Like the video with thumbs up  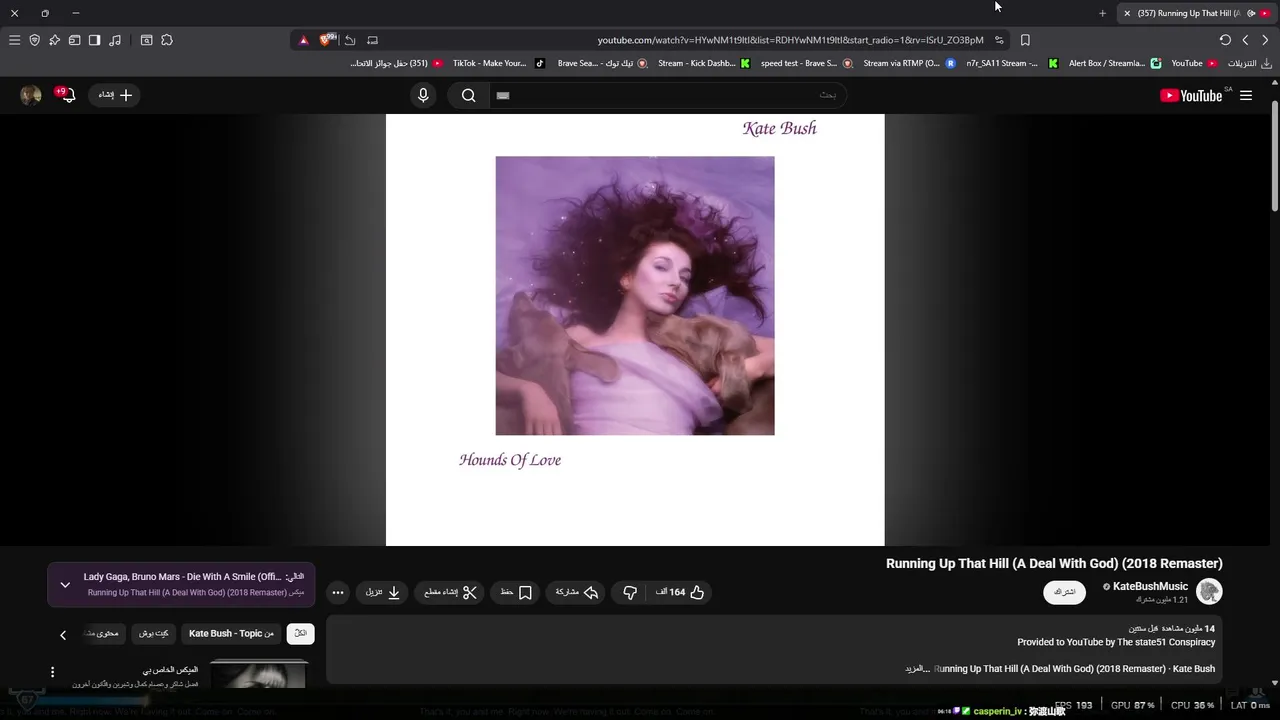tap(680, 592)
